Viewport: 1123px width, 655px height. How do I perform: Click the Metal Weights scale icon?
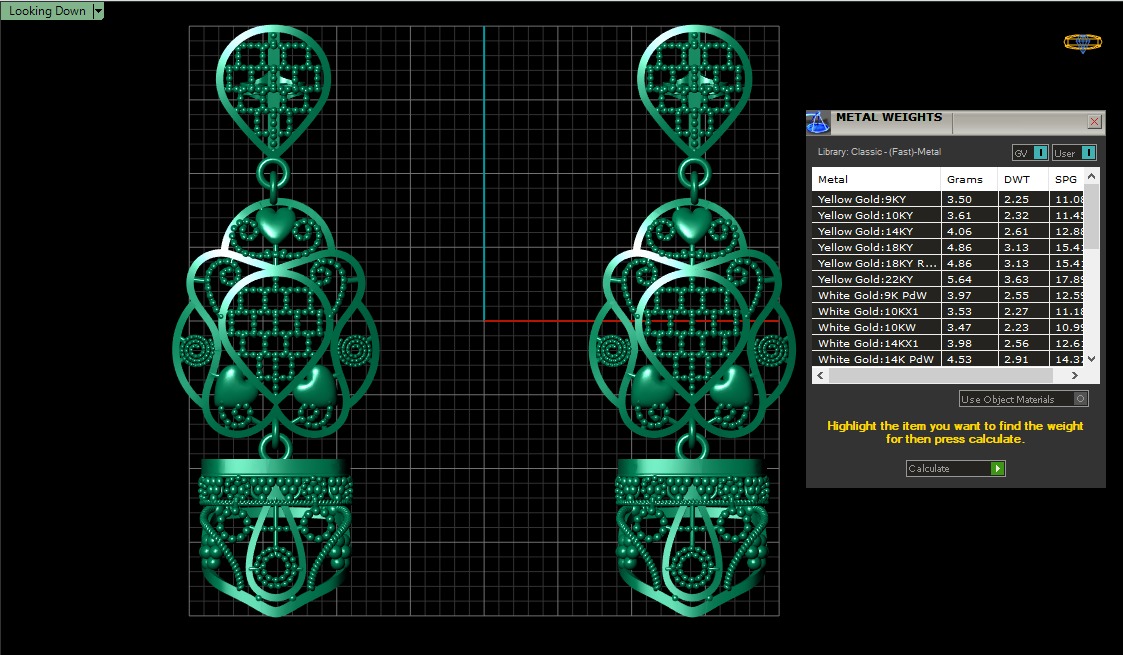tap(818, 122)
